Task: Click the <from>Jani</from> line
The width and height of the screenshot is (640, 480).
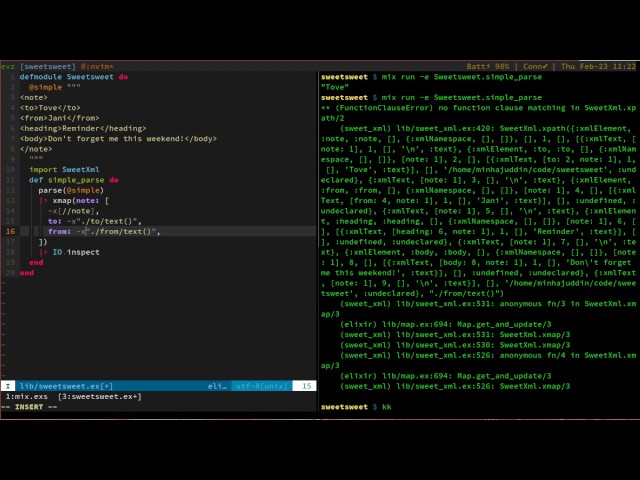Action: coord(60,118)
